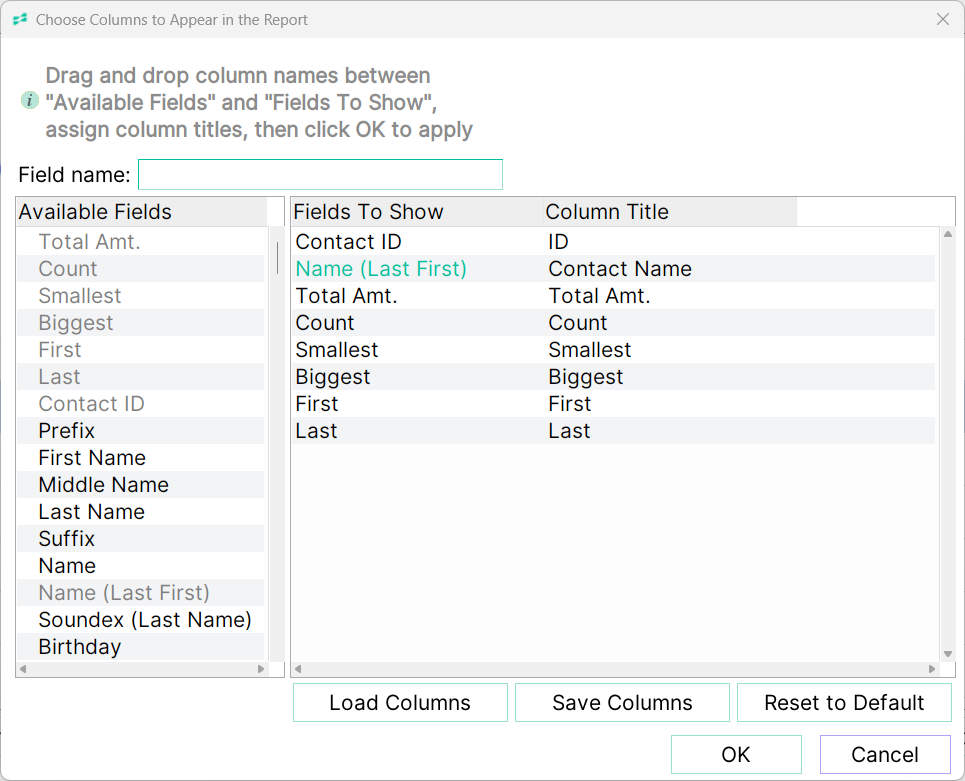The image size is (965, 781).
Task: Click the OK button
Action: (736, 755)
